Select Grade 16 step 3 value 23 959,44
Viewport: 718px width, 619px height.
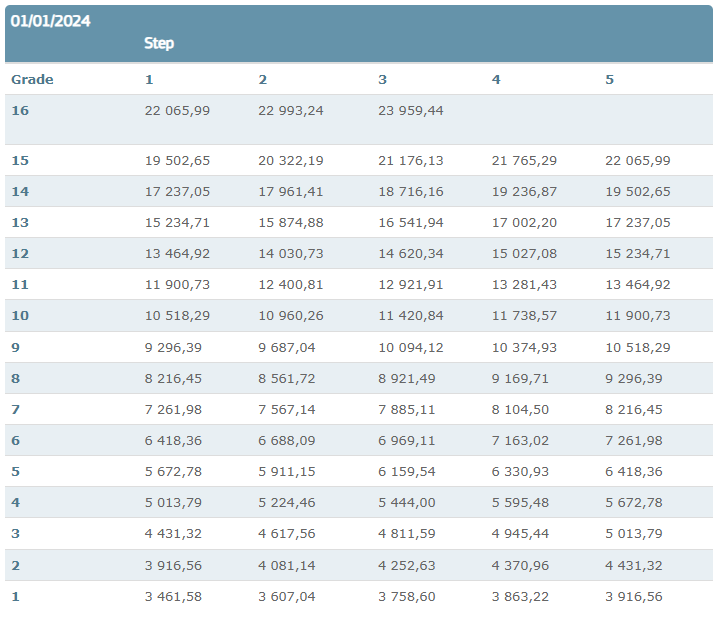coord(410,110)
